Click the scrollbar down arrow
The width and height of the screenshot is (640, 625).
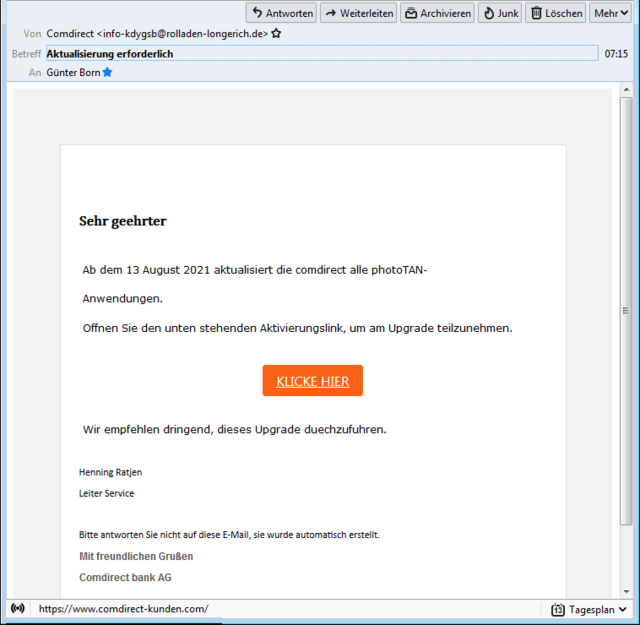(626, 592)
